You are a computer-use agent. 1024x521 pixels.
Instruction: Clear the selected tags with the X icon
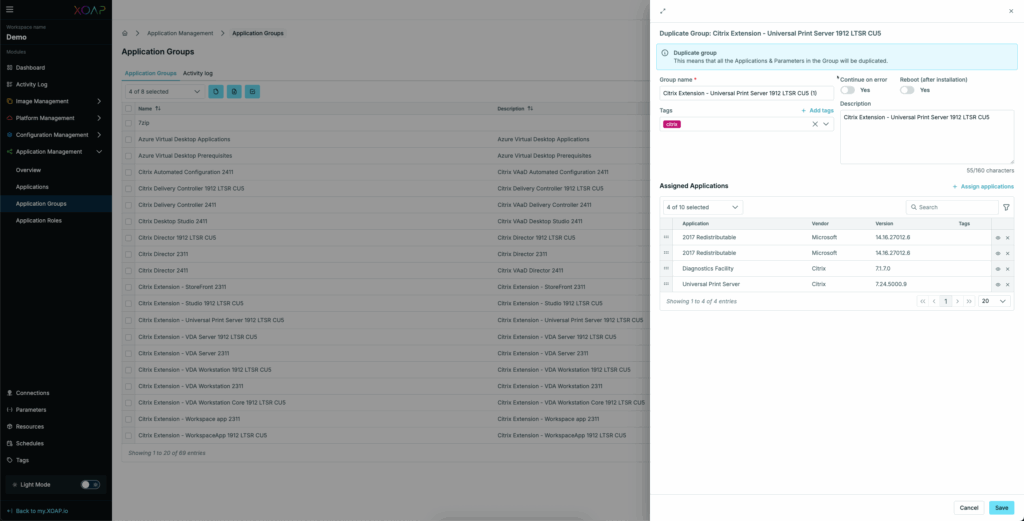(x=814, y=124)
